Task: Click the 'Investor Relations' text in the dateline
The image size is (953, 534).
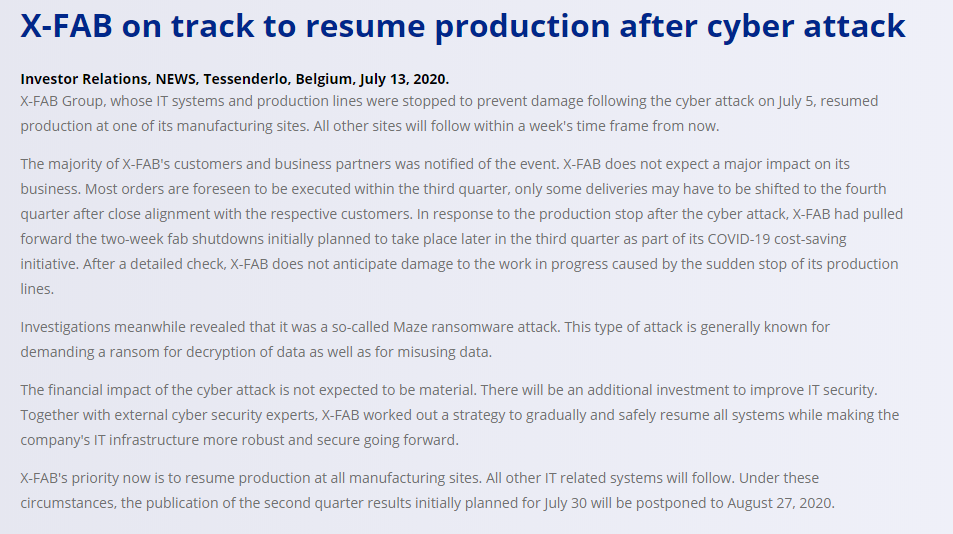Action: tap(84, 79)
